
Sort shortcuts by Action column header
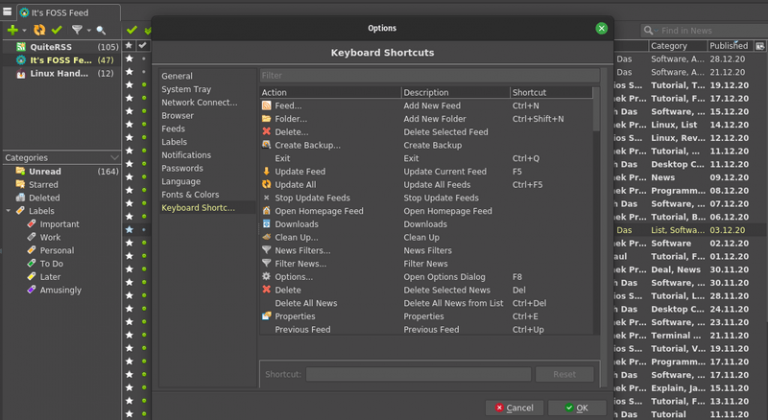click(330, 93)
